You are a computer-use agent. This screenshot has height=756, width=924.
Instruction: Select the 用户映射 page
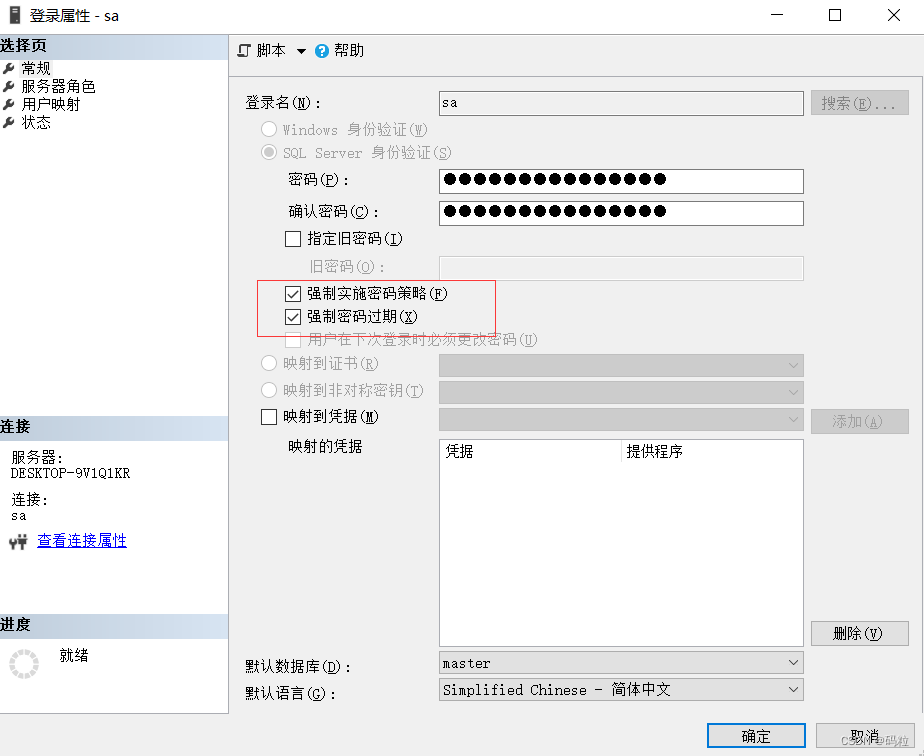click(x=51, y=104)
